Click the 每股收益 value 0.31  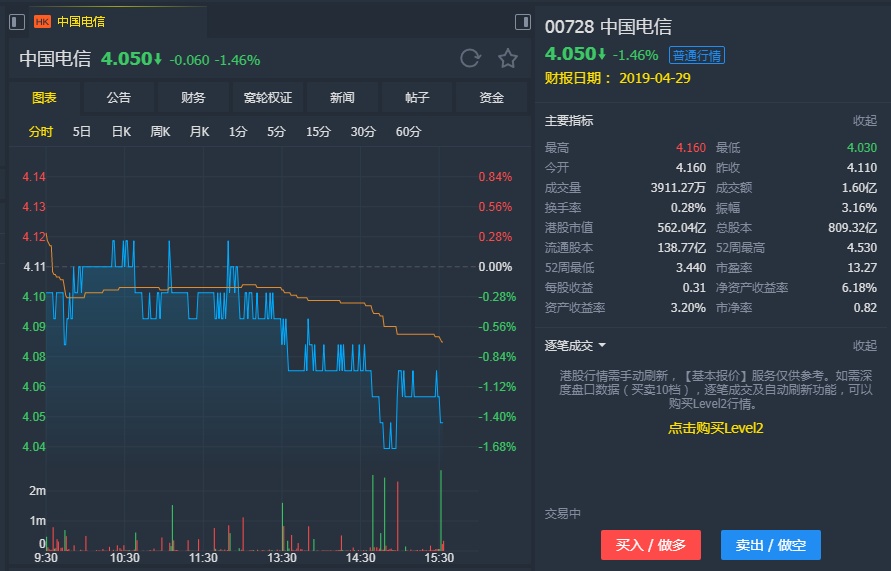coord(694,287)
